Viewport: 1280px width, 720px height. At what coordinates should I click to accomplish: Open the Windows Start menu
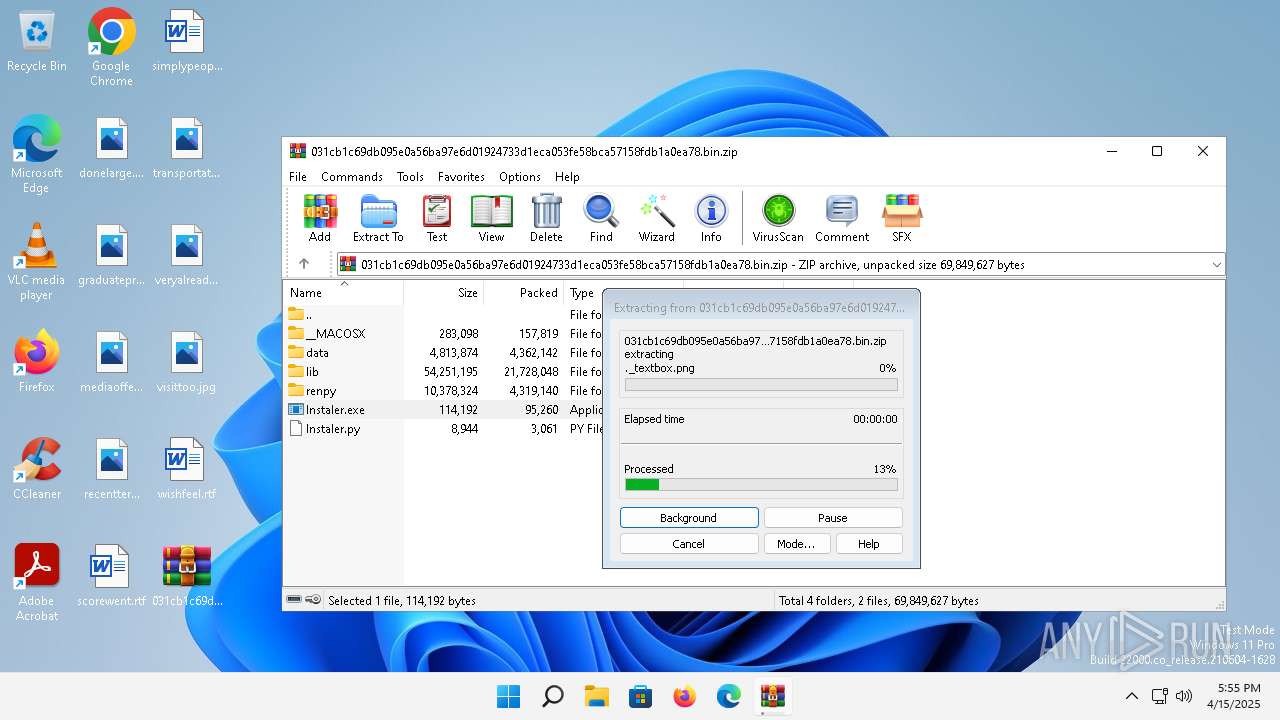508,696
